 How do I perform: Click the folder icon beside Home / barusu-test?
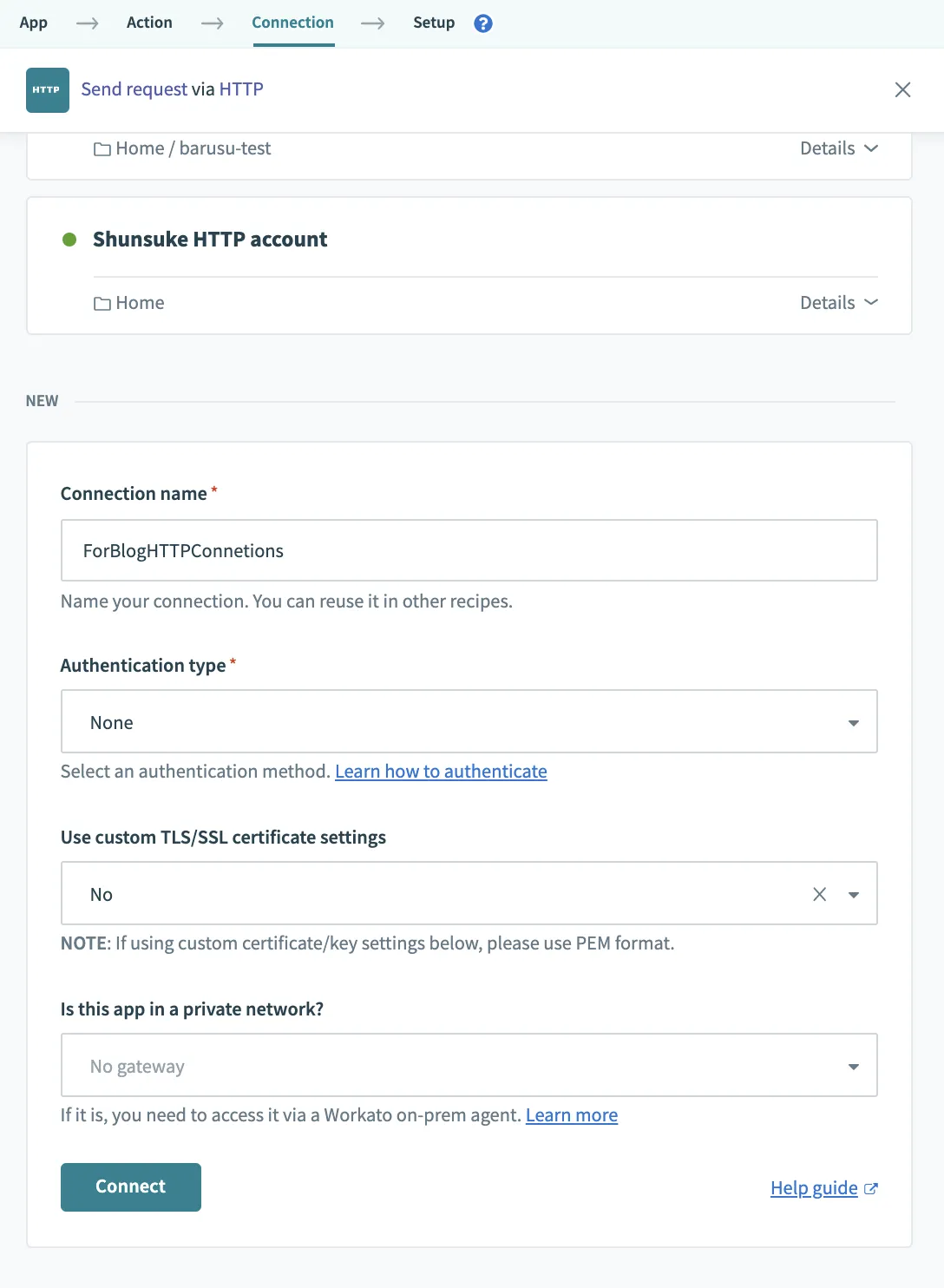(102, 149)
